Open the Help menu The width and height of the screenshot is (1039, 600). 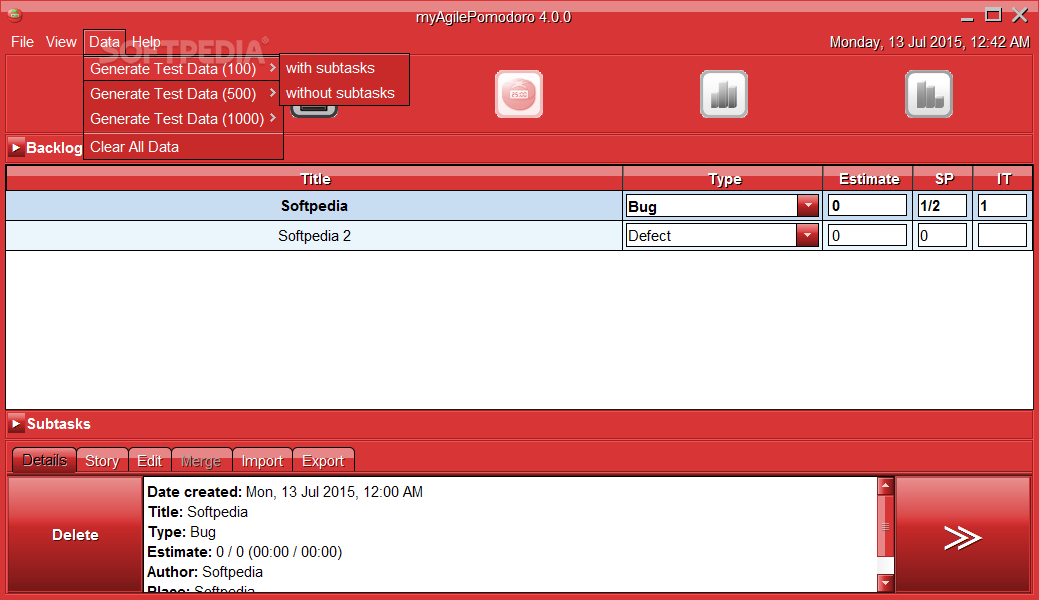[x=146, y=42]
